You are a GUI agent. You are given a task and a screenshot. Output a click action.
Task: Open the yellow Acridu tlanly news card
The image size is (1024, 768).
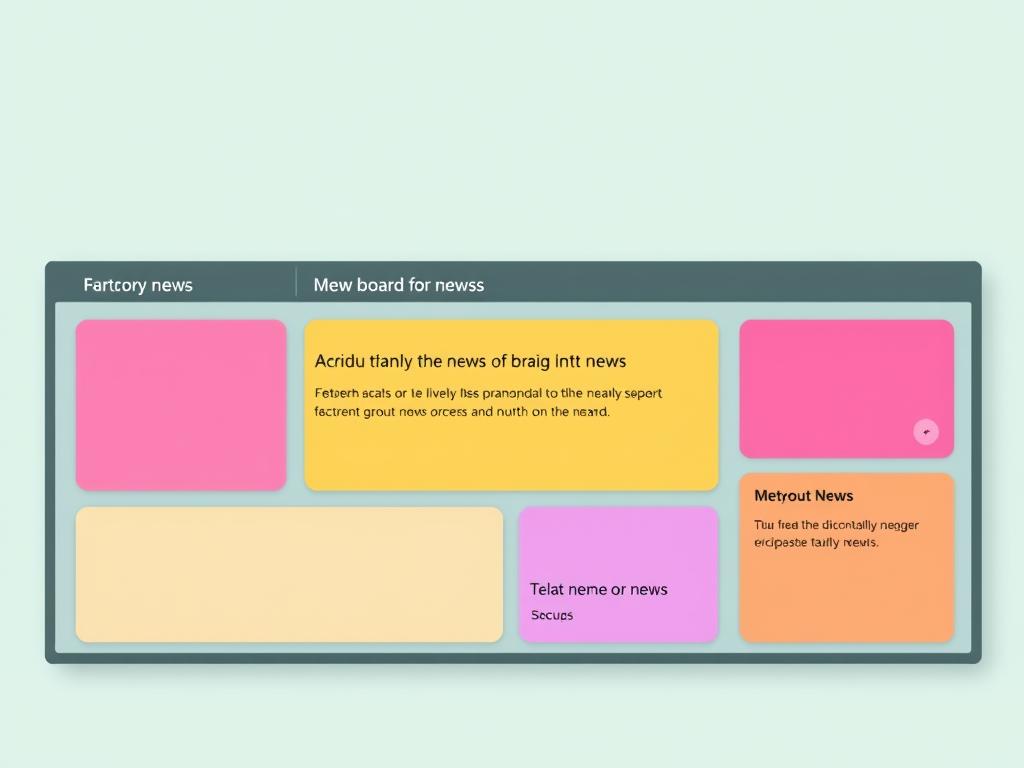point(511,405)
